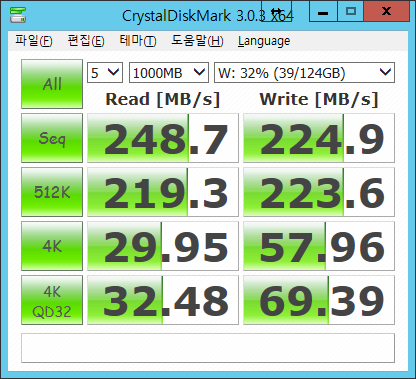Start the 512K benchmark test
Viewport: 416px width, 379px height.
pos(52,192)
